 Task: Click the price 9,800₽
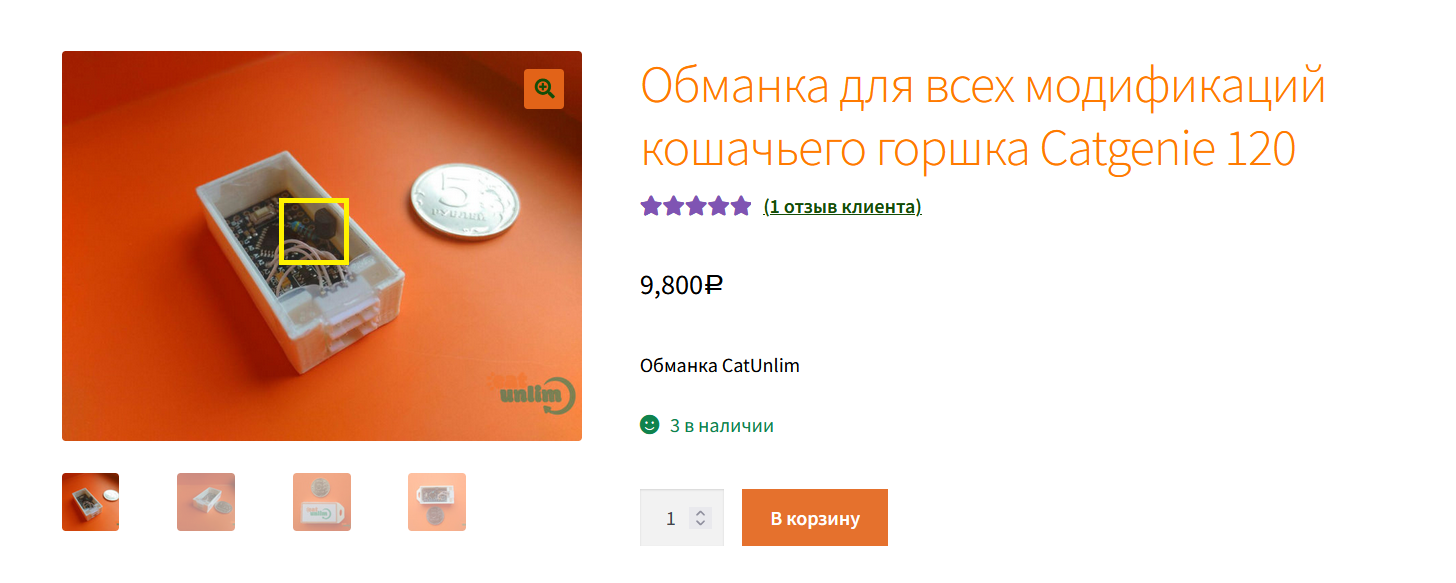click(x=681, y=285)
